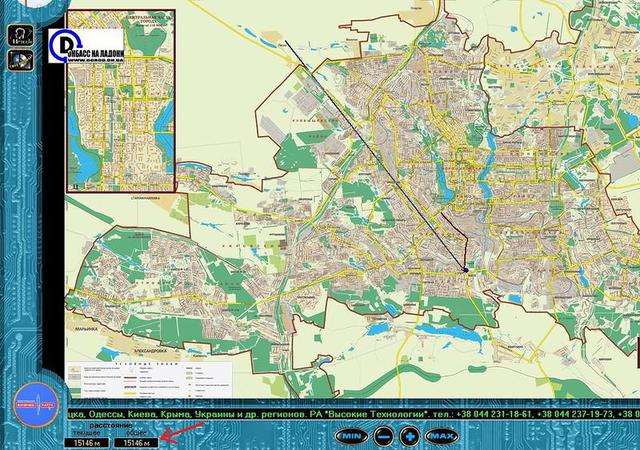This screenshot has height=450, width=640.
Task: Zoom out with the minus button
Action: click(384, 436)
